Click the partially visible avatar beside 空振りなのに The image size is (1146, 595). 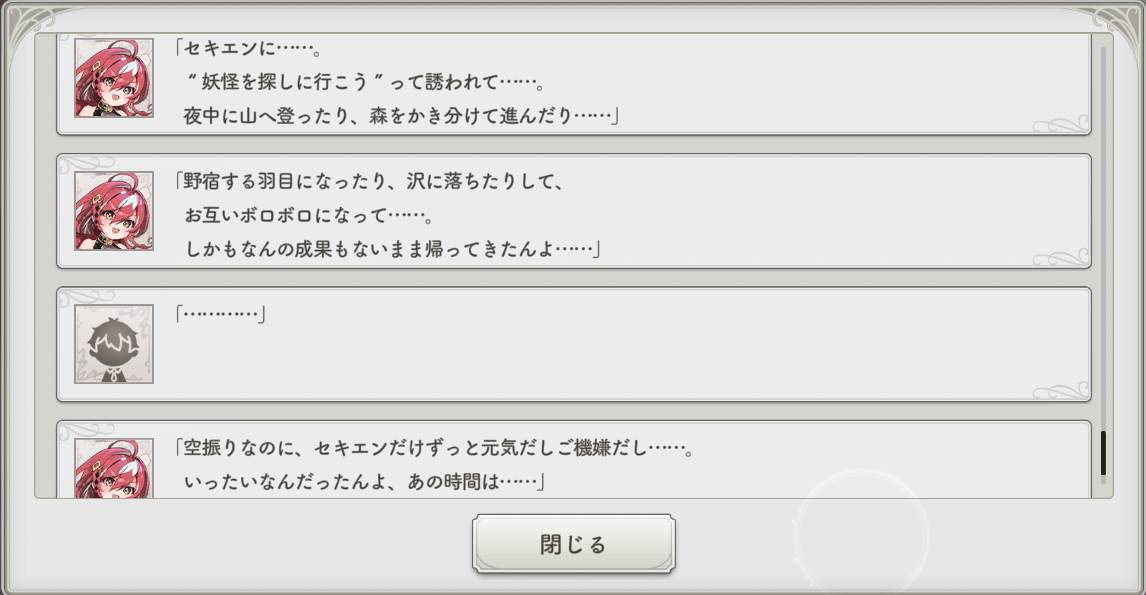[x=114, y=468]
